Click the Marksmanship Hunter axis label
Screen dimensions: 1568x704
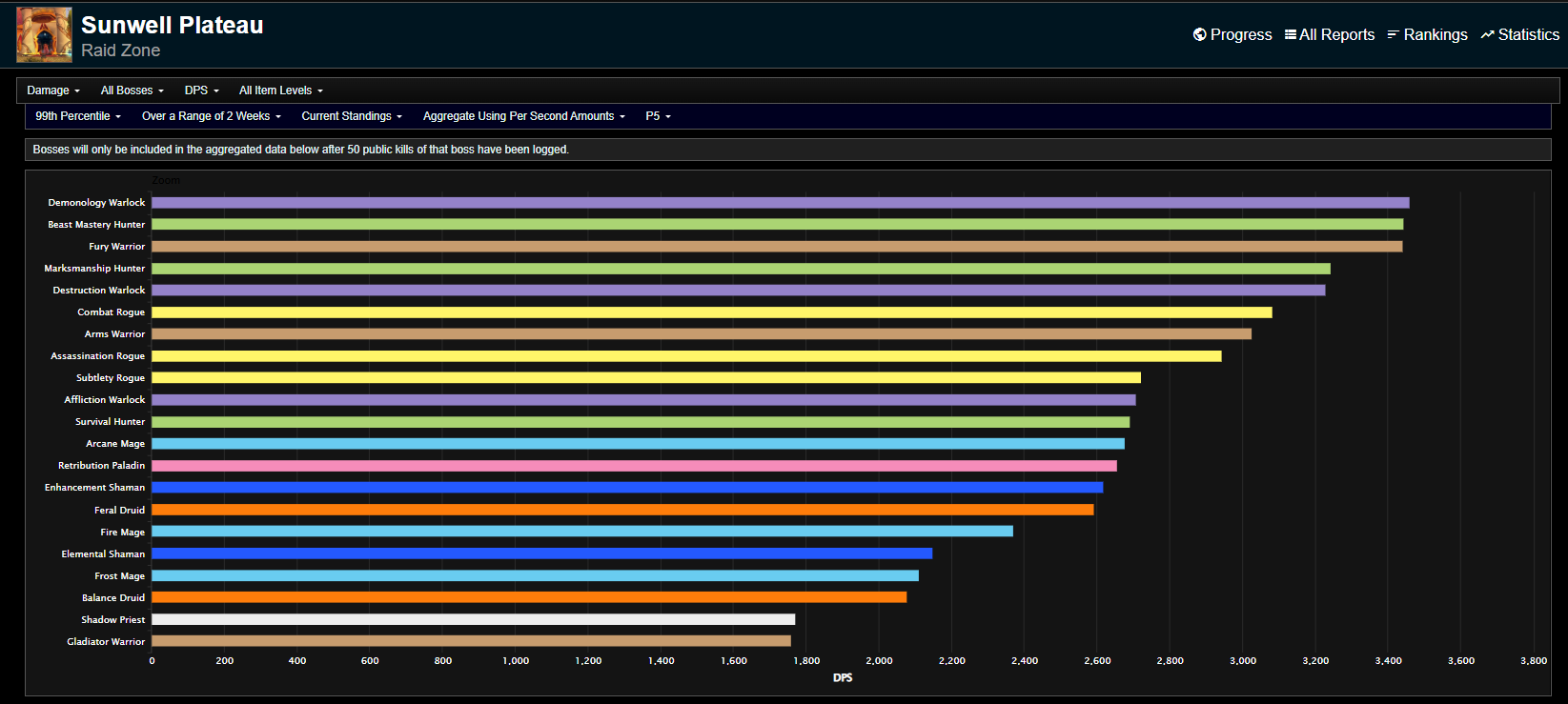94,269
